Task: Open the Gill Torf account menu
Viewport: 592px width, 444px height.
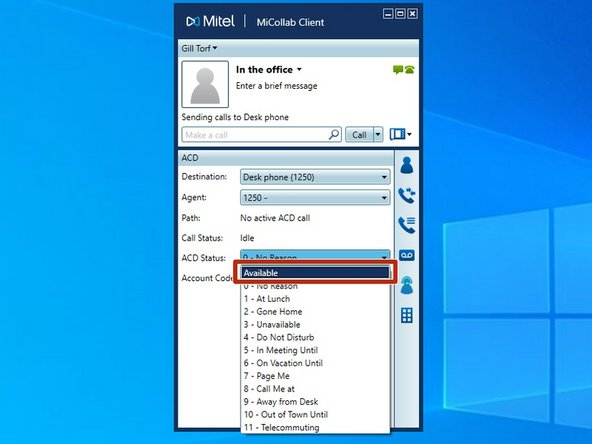Action: coord(199,48)
